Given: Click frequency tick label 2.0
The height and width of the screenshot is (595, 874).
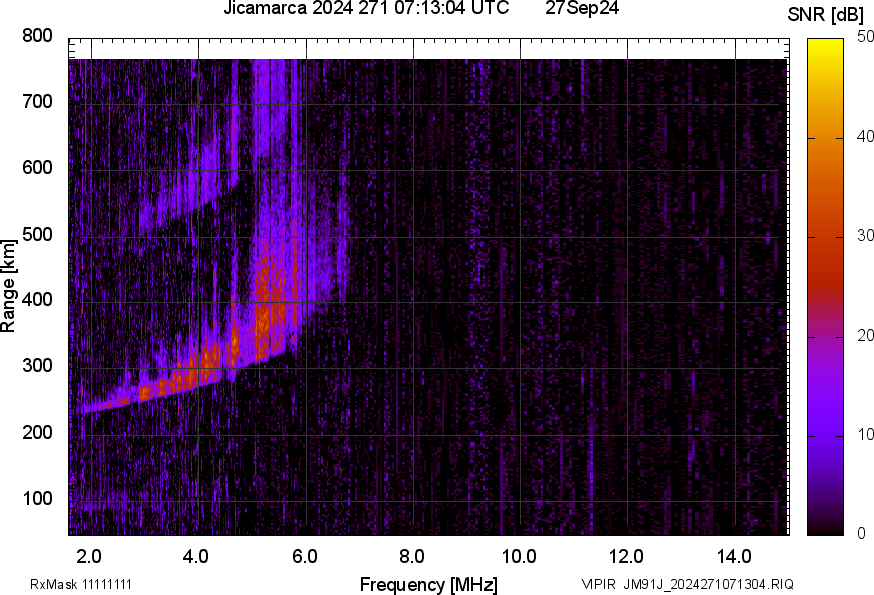Looking at the screenshot, I should [x=89, y=556].
